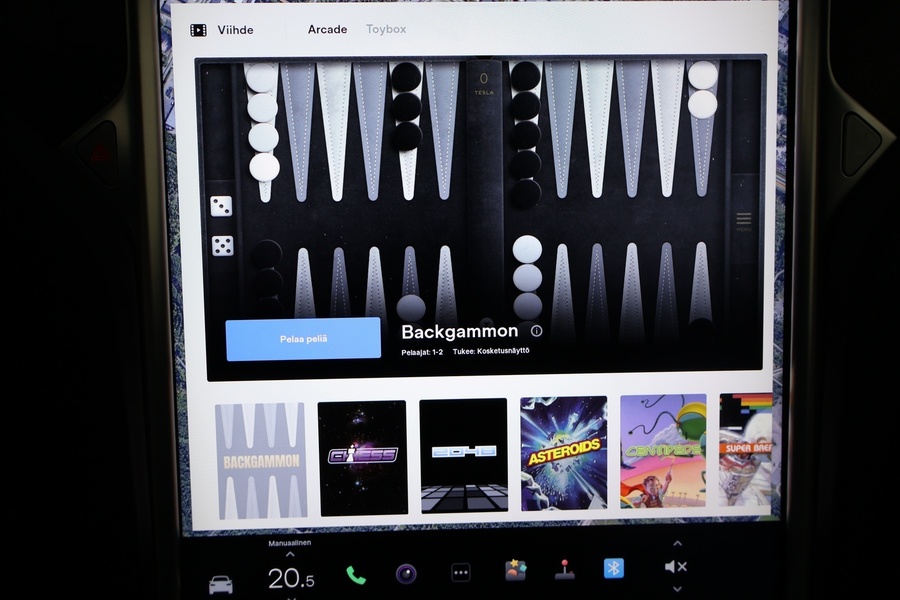Switch to the Arcade tab

(327, 29)
